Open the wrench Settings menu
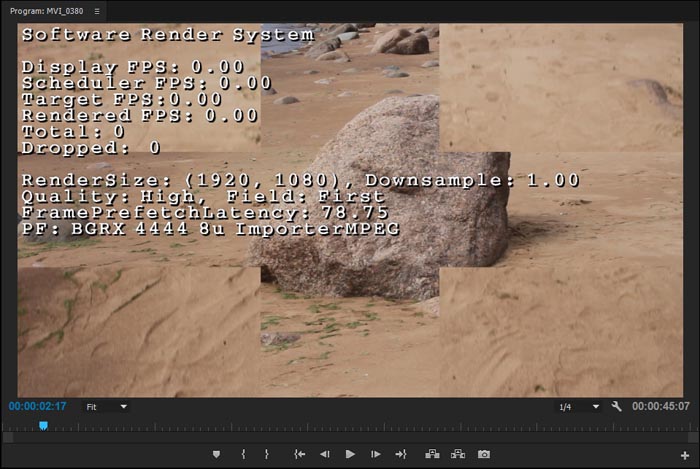This screenshot has width=700, height=469. click(617, 407)
